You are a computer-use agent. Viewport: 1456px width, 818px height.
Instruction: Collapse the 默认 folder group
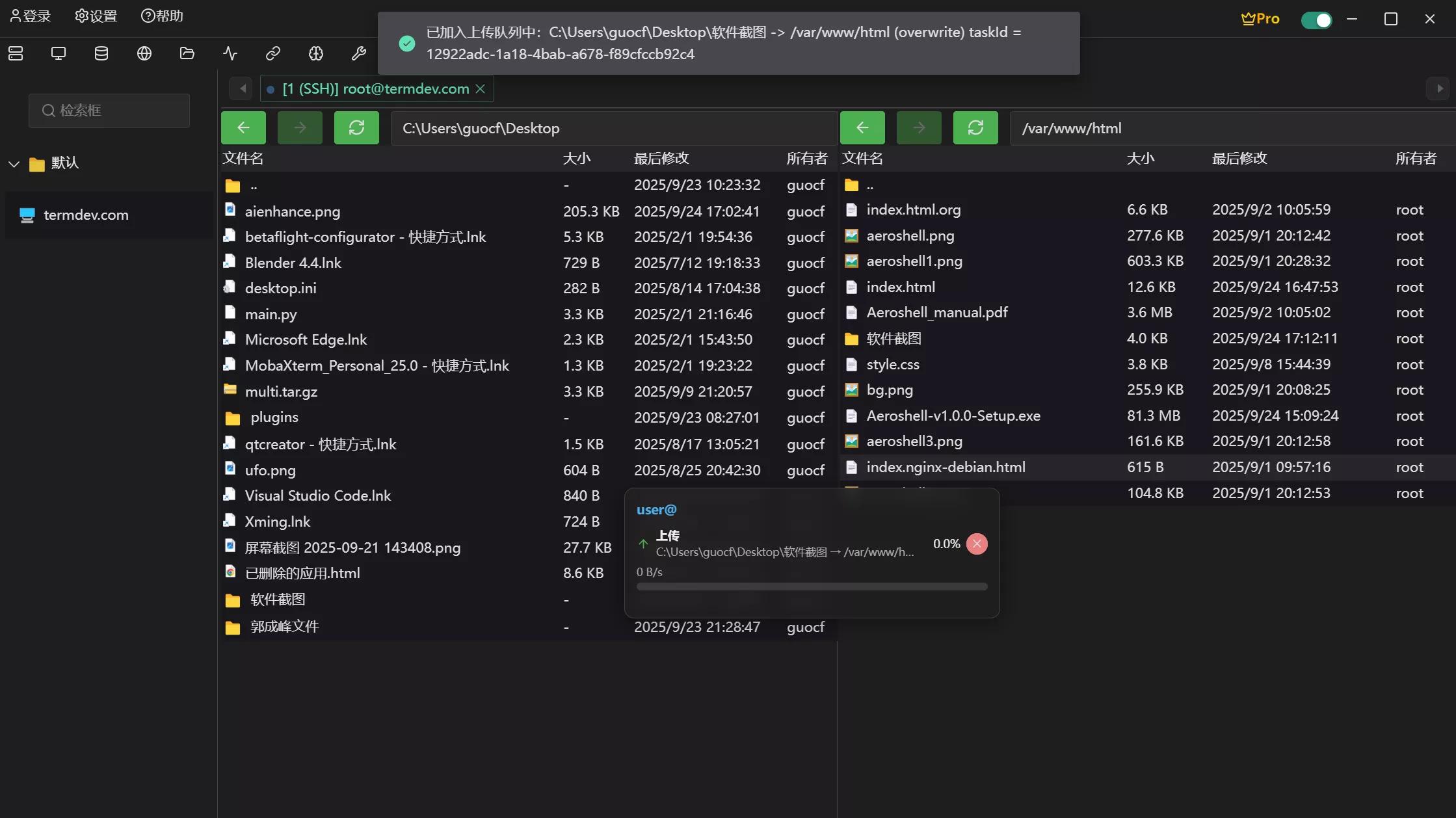click(x=14, y=163)
